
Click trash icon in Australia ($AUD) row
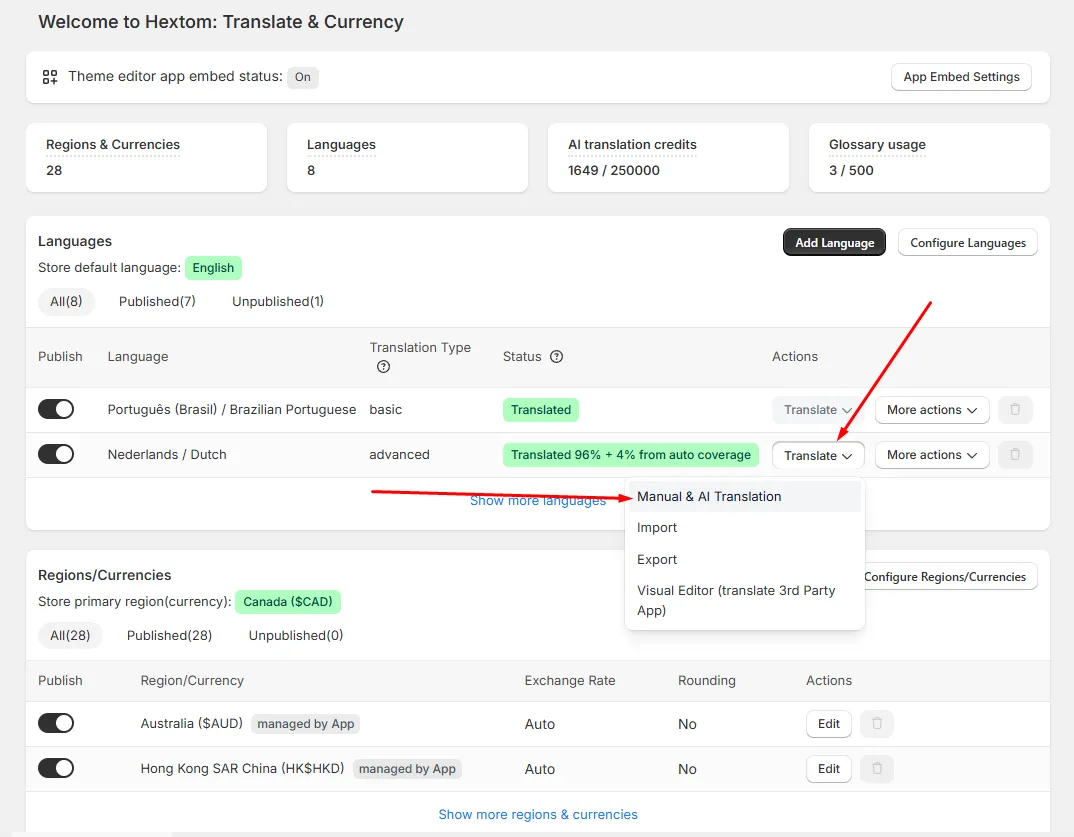click(877, 723)
